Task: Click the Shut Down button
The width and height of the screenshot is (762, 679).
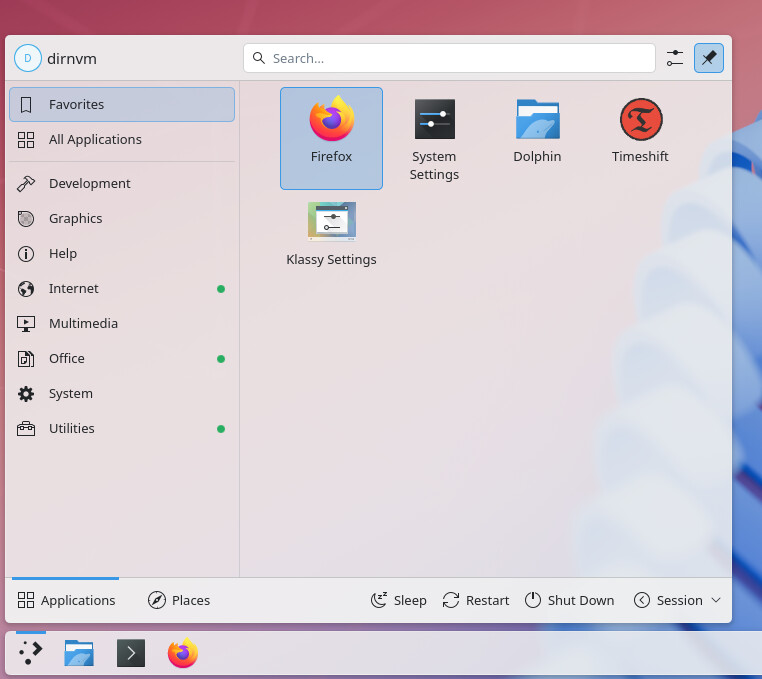Action: (569, 600)
